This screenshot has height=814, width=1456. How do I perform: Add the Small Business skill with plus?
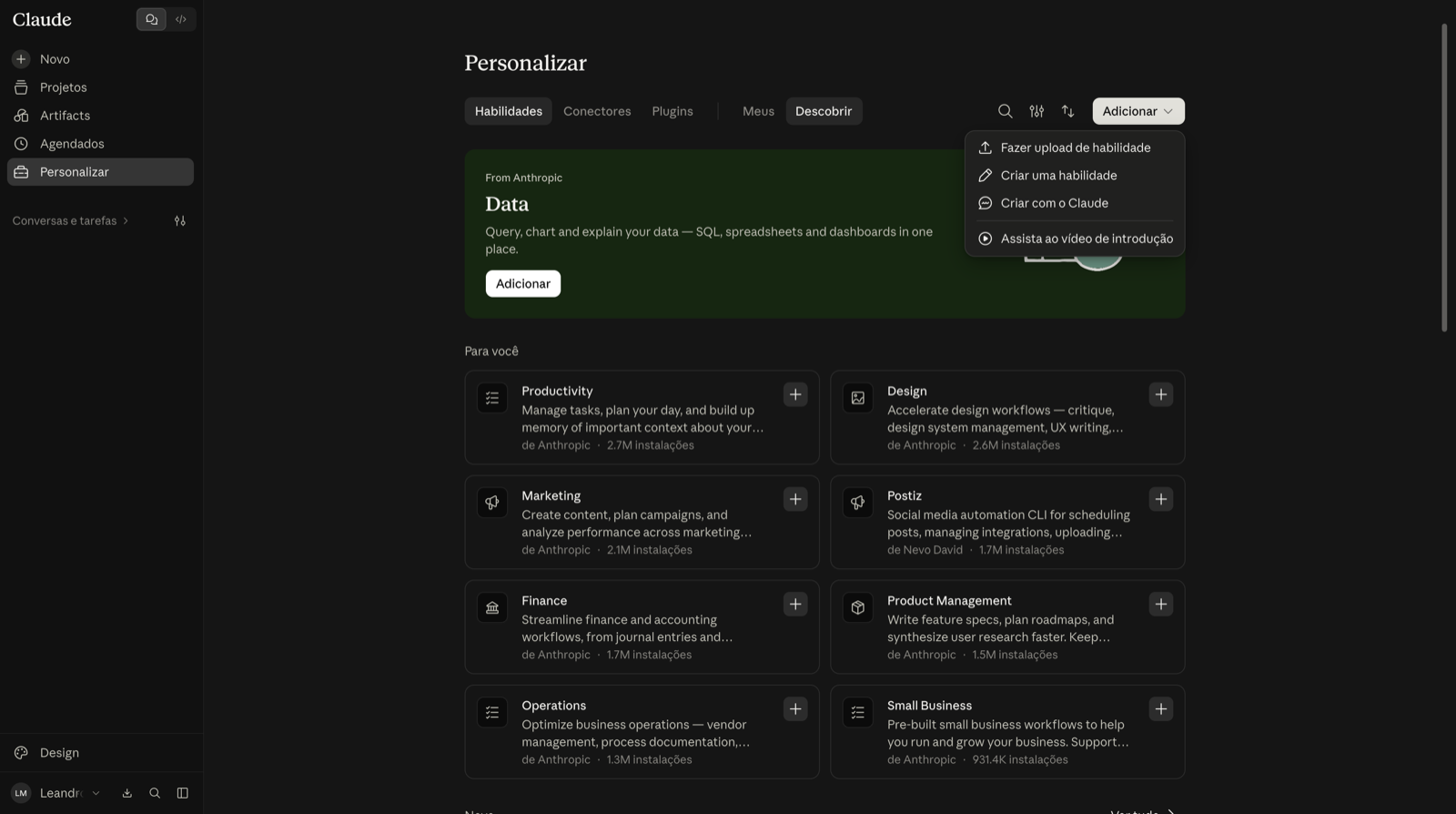tap(1161, 708)
